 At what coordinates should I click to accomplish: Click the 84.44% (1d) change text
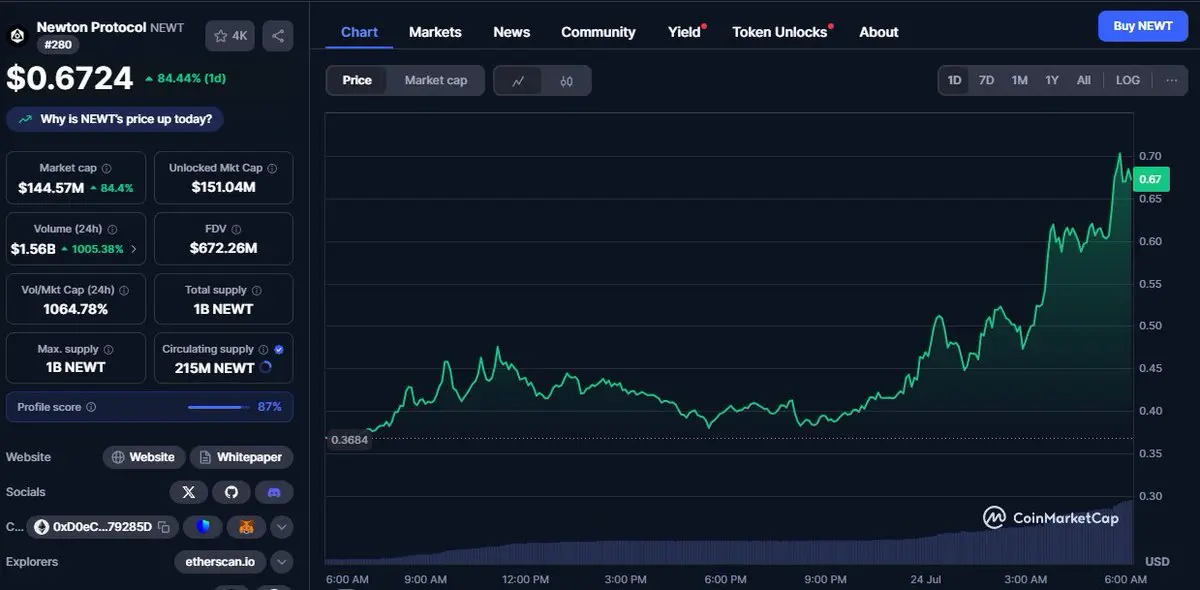pyautogui.click(x=192, y=78)
